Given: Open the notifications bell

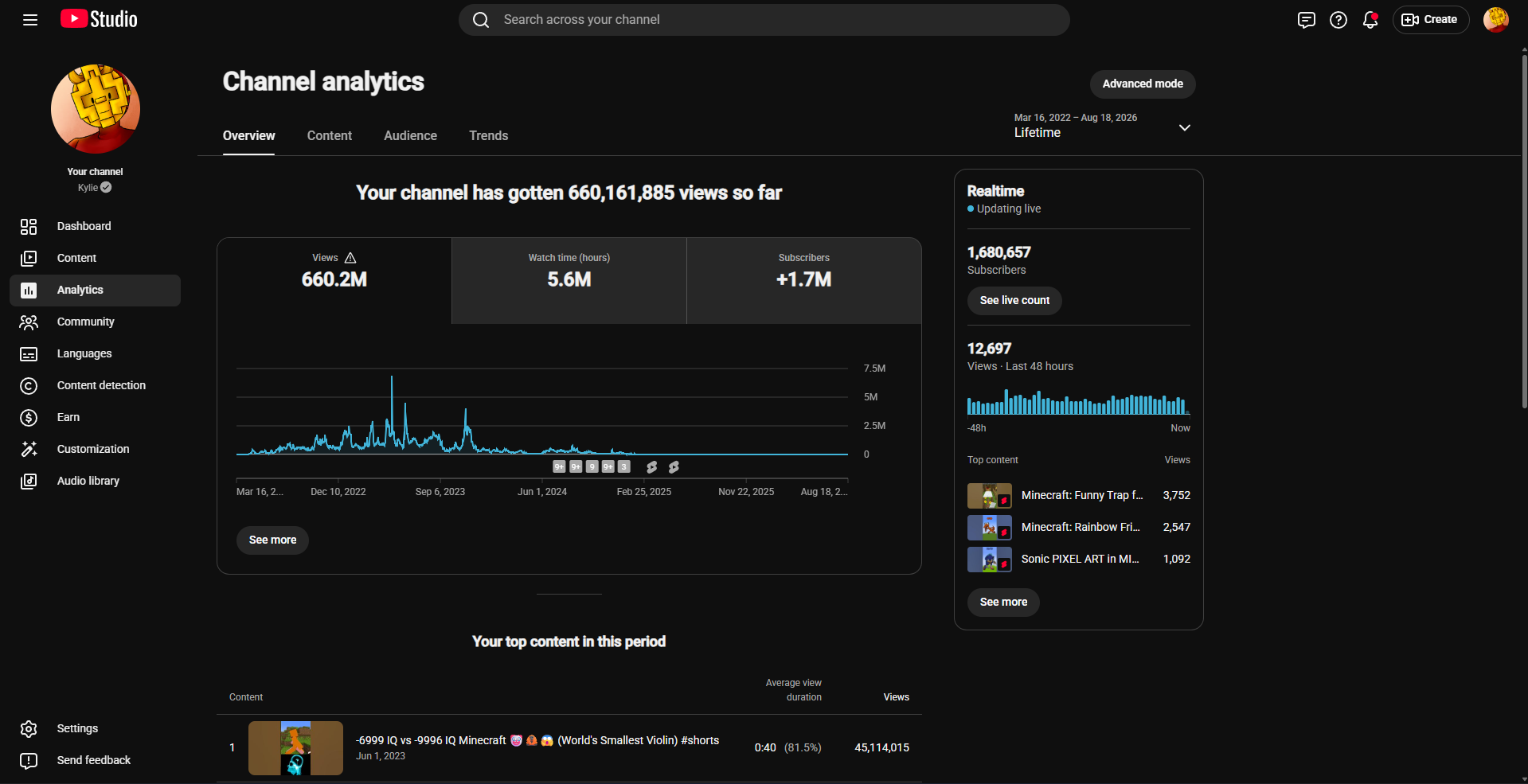Looking at the screenshot, I should [x=1370, y=20].
